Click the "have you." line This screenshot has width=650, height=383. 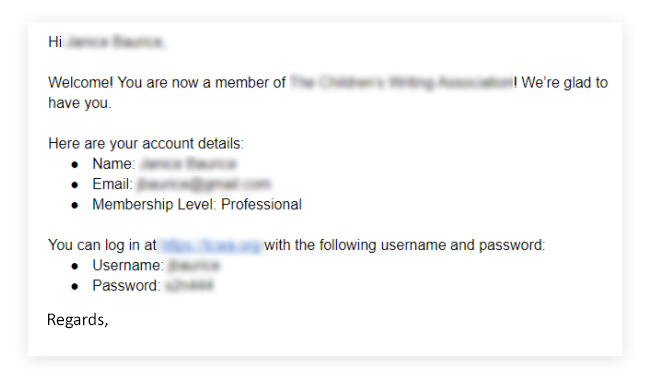point(80,103)
